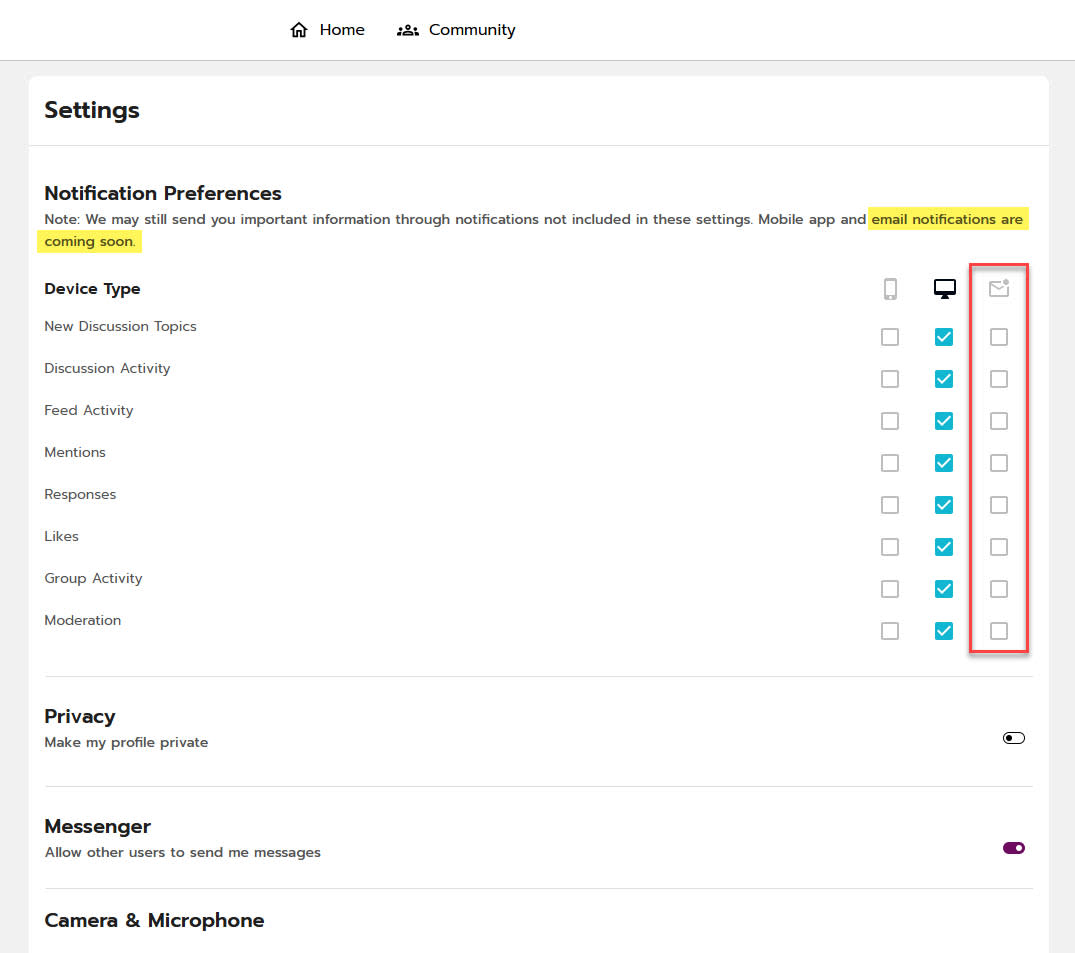Enable mobile notifications for Responses
The height and width of the screenshot is (953, 1075).
point(890,505)
